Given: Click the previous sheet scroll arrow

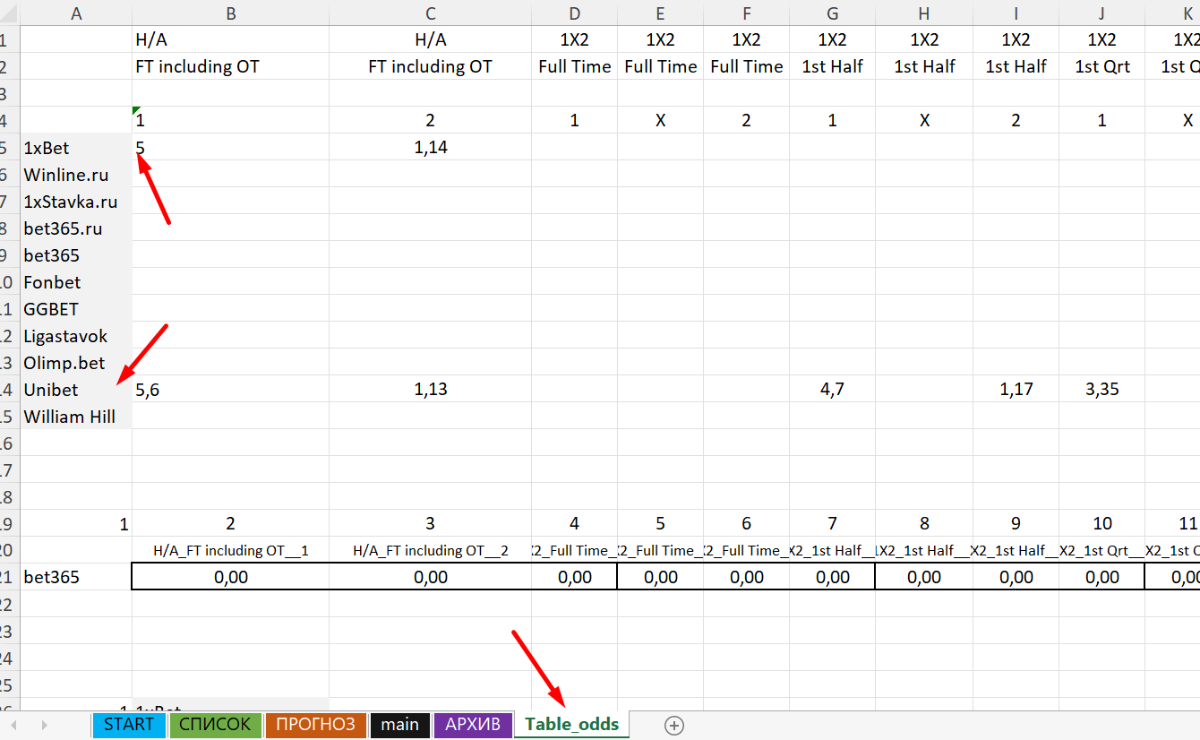Looking at the screenshot, I should point(15,725).
